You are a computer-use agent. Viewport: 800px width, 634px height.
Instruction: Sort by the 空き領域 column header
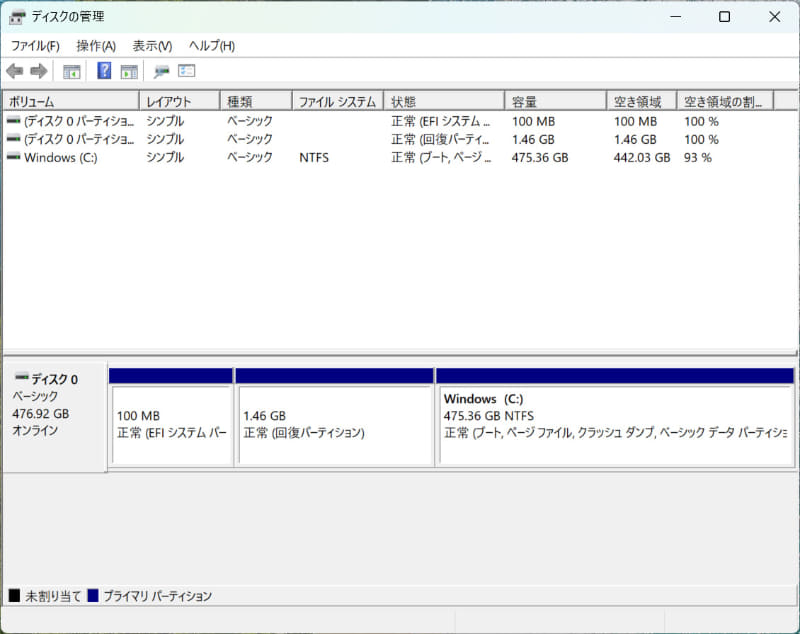pyautogui.click(x=642, y=102)
